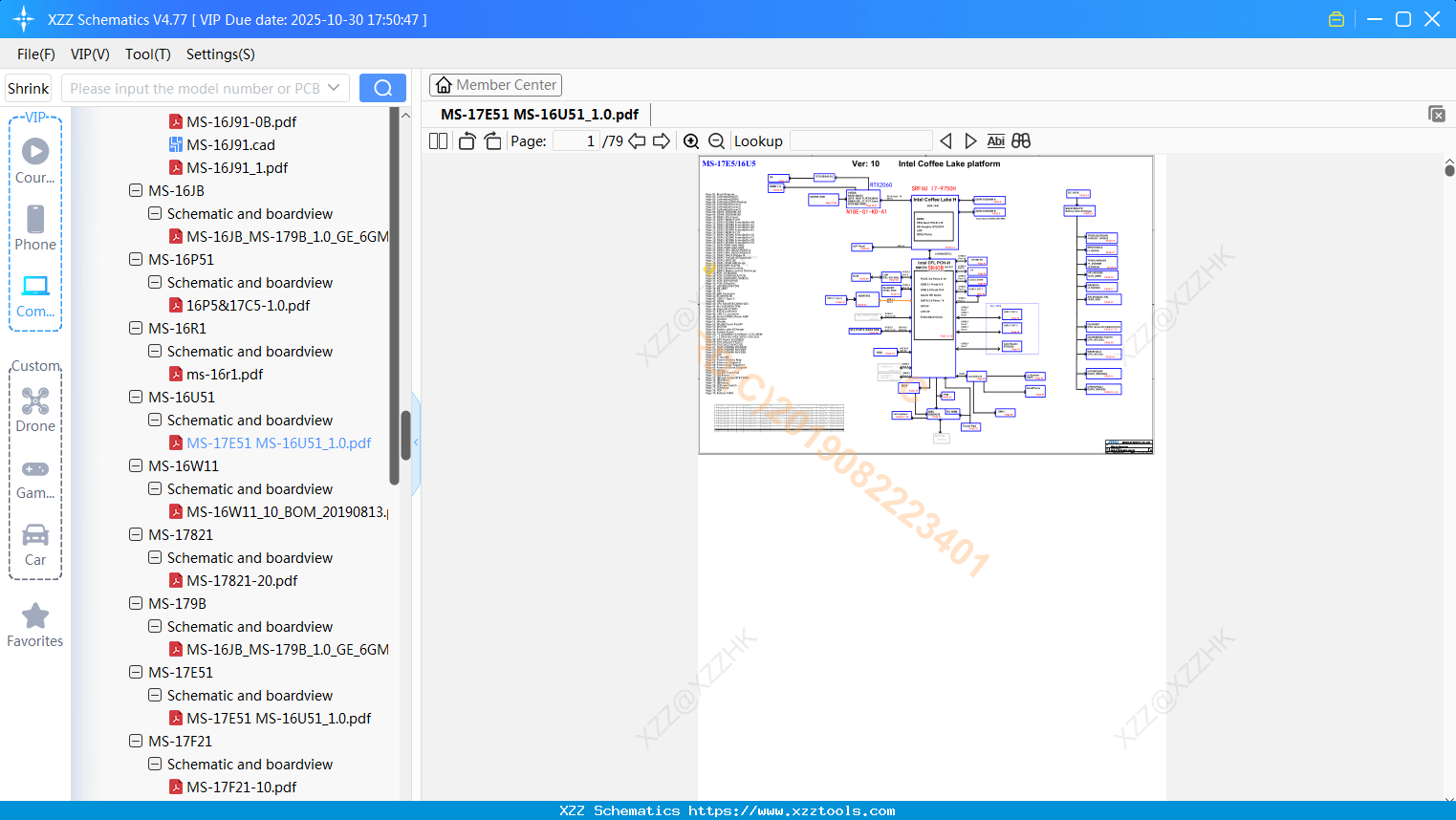Click the PDF icon beside ms-16r1.pdf
This screenshot has width=1456, height=820.
click(x=176, y=374)
